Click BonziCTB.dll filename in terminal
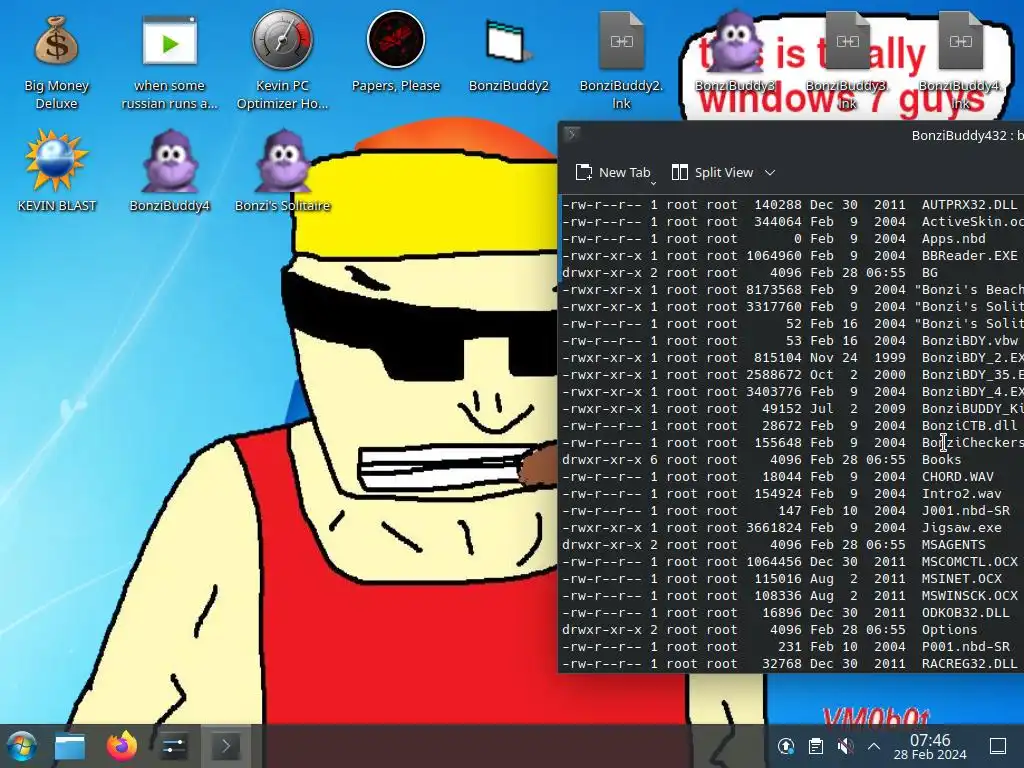Viewport: 1024px width, 768px height. click(969, 425)
